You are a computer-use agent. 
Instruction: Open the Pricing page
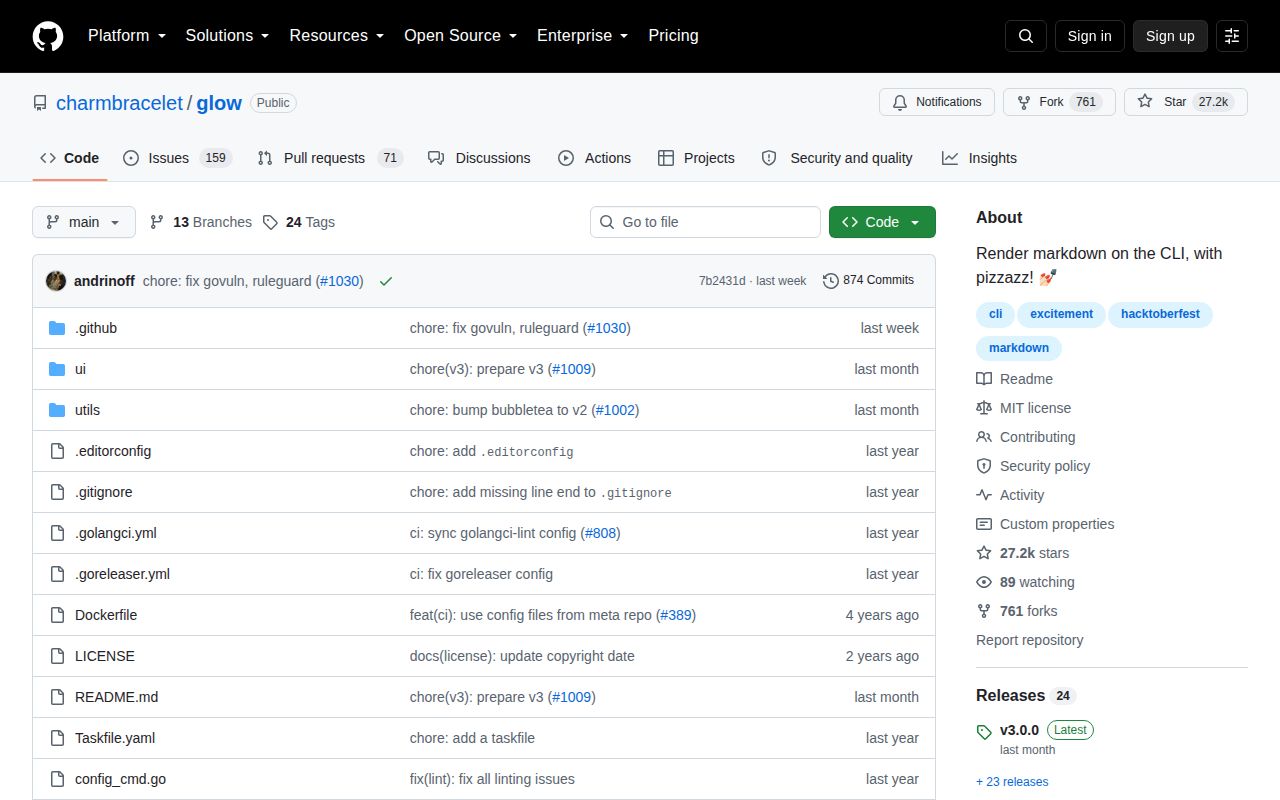click(673, 36)
